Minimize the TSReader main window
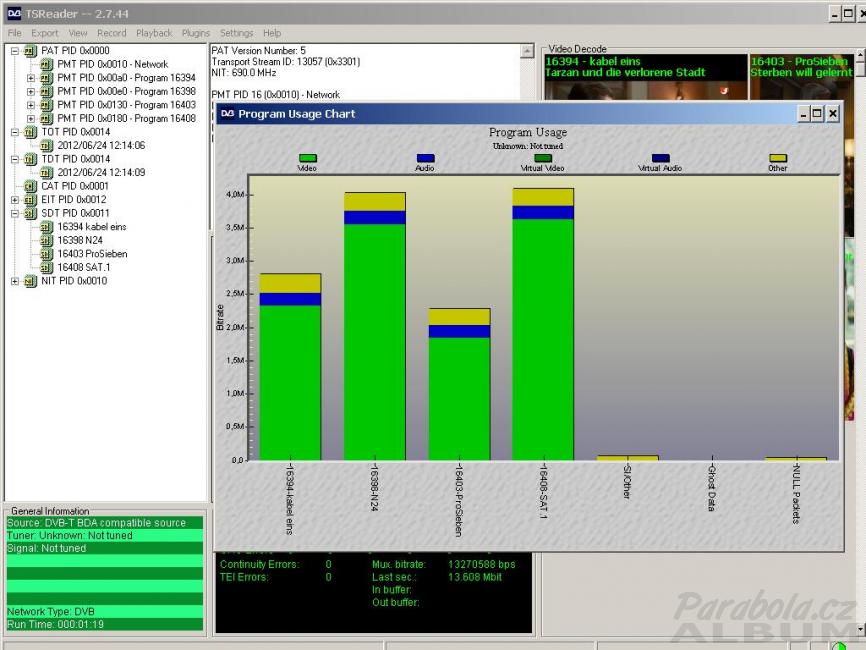The width and height of the screenshot is (866, 650). [x=835, y=14]
